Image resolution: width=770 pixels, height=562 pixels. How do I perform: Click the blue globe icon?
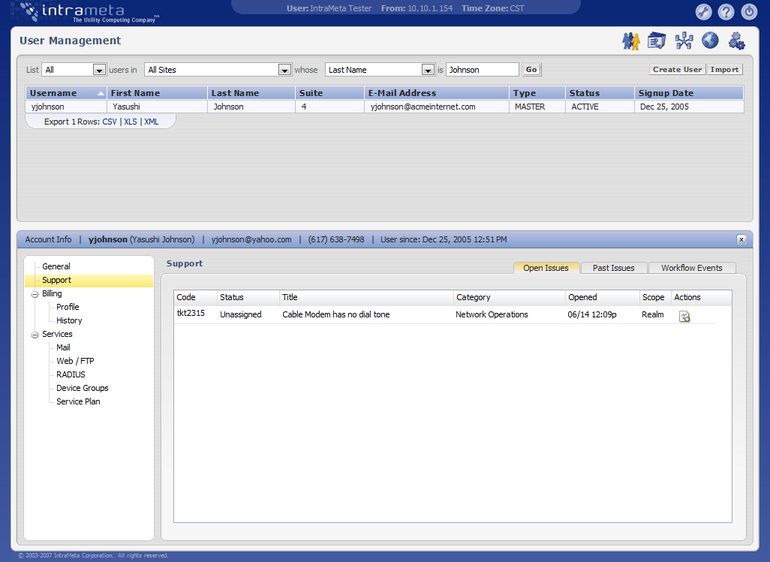tap(710, 41)
